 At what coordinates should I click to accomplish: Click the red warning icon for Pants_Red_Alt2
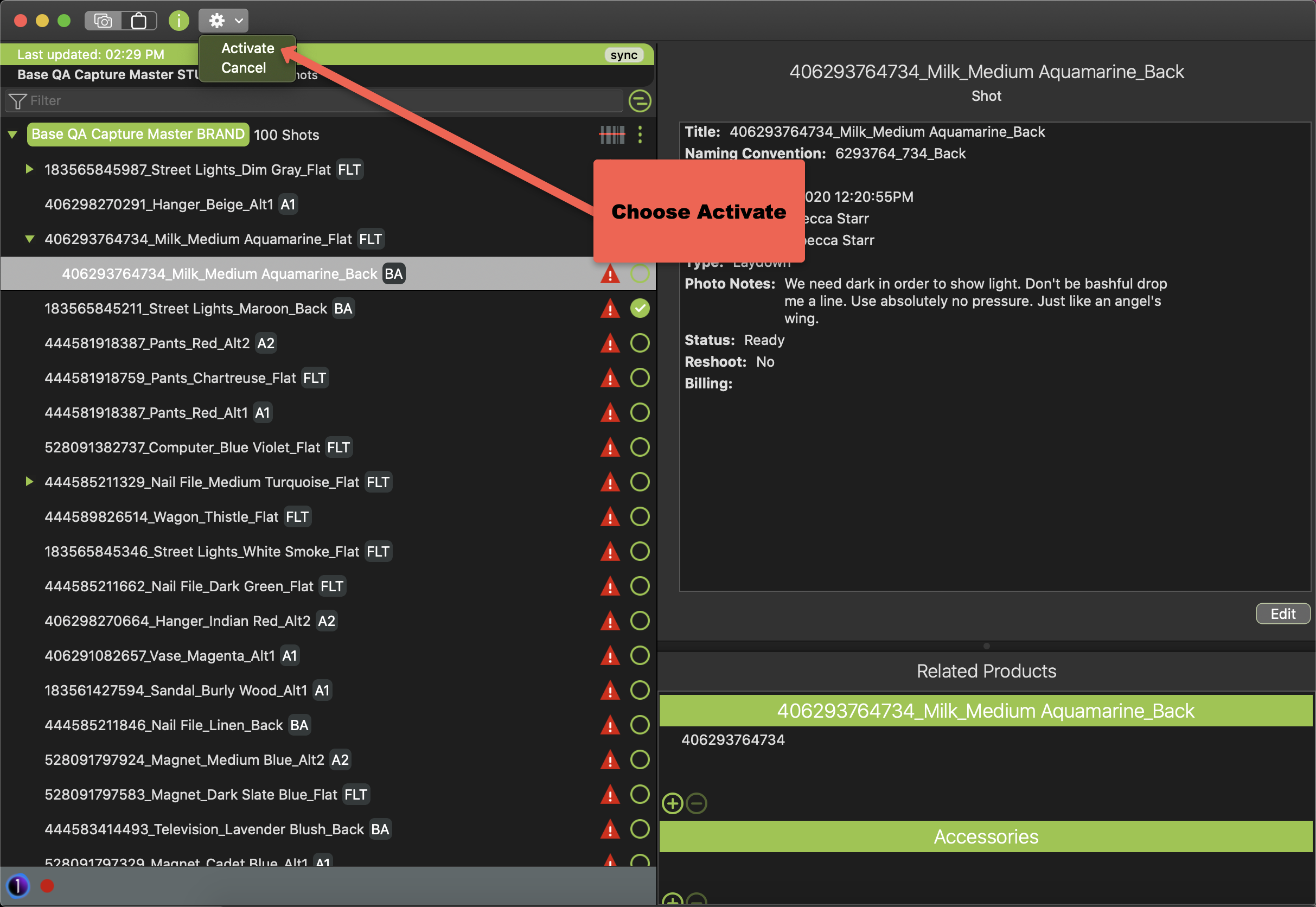(610, 343)
